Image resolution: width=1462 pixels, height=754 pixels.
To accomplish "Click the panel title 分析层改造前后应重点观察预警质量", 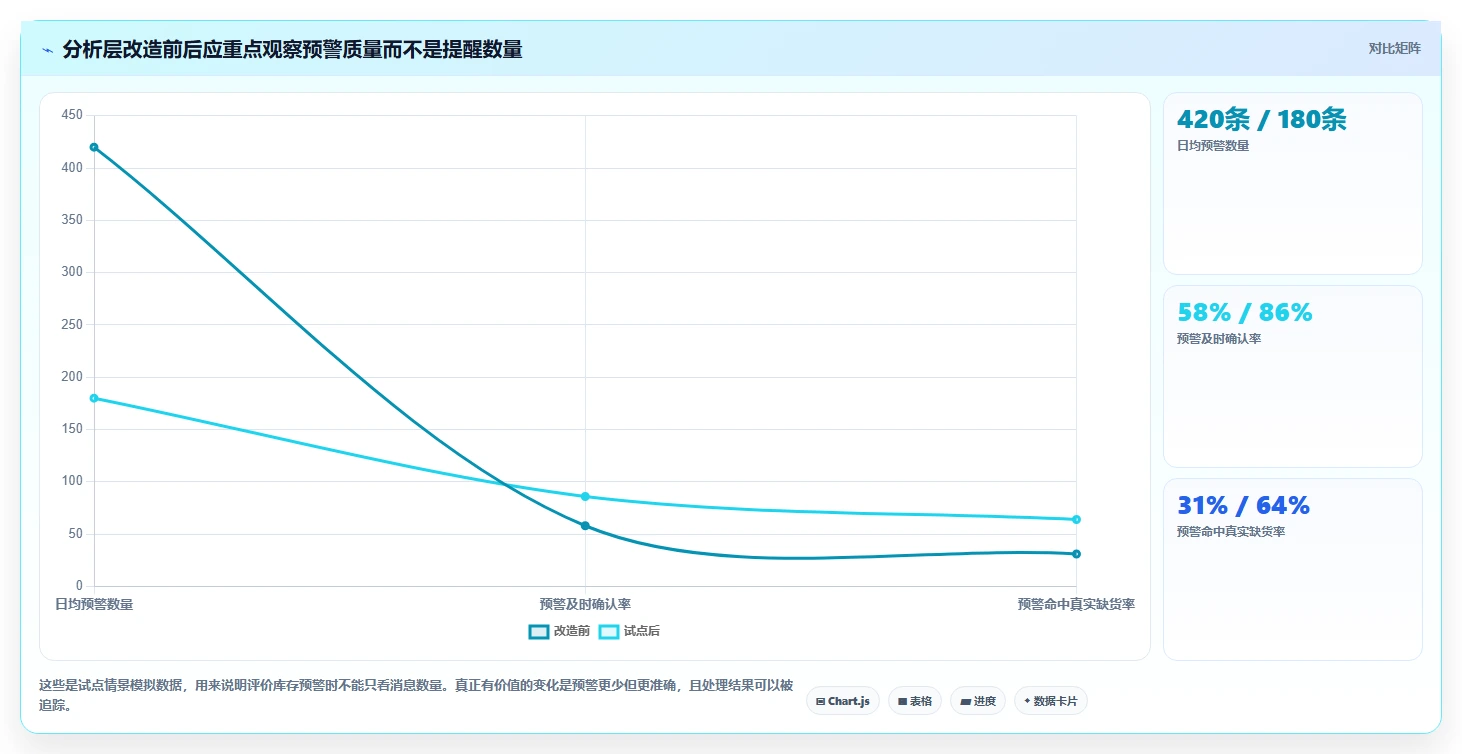I will pos(292,49).
